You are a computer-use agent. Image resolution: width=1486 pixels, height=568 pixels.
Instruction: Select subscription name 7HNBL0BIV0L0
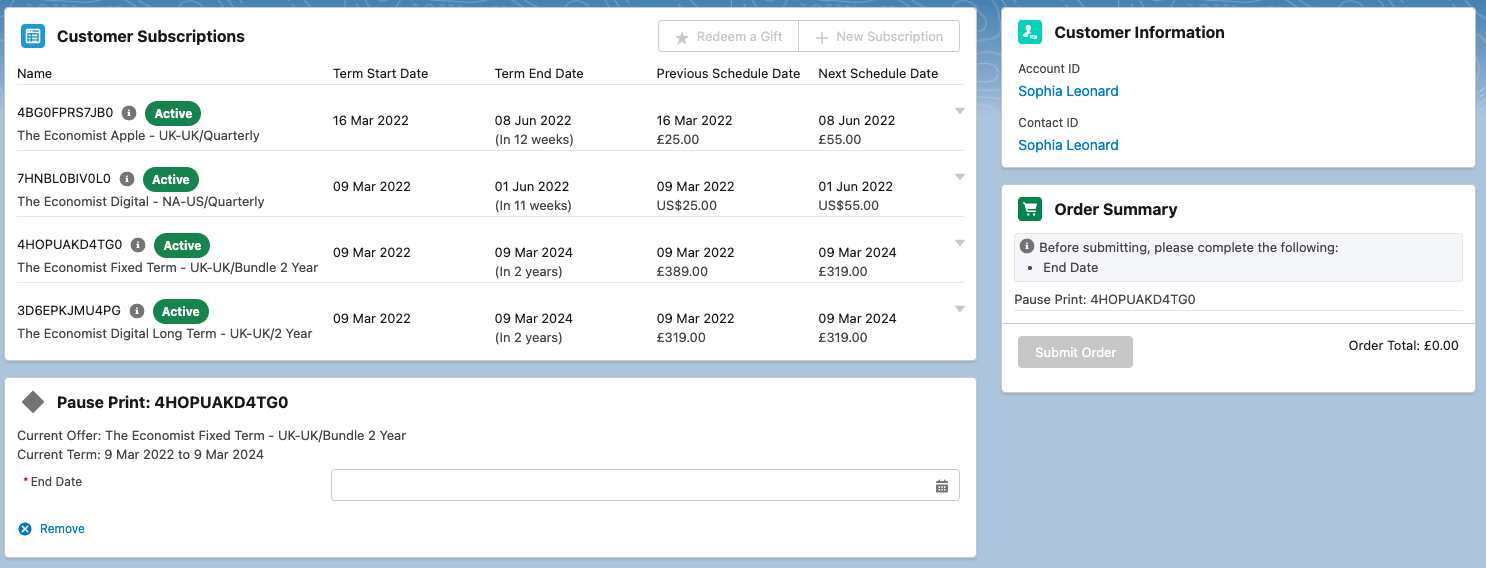pyautogui.click(x=64, y=179)
